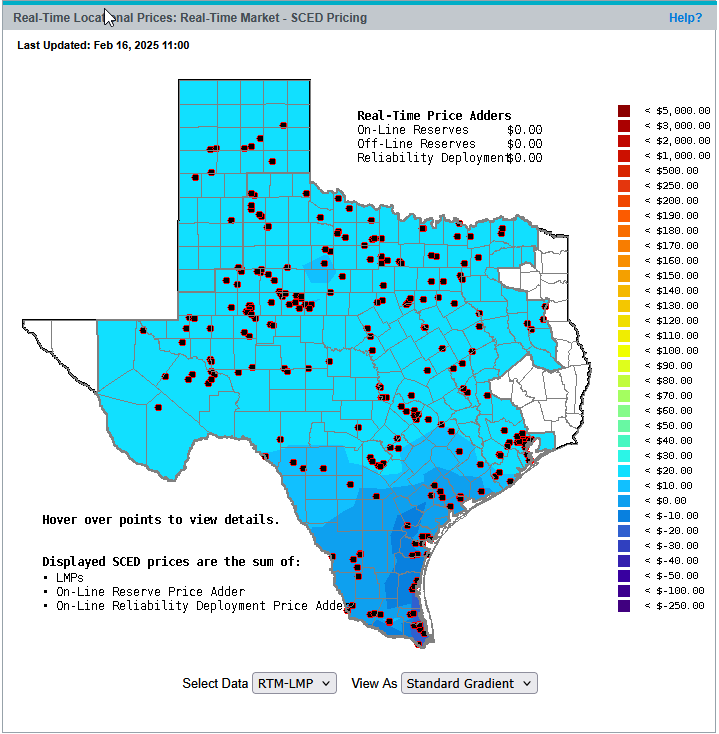The image size is (719, 734).
Task: Click the < $2,000.00 legend color swatch
Action: tap(624, 141)
